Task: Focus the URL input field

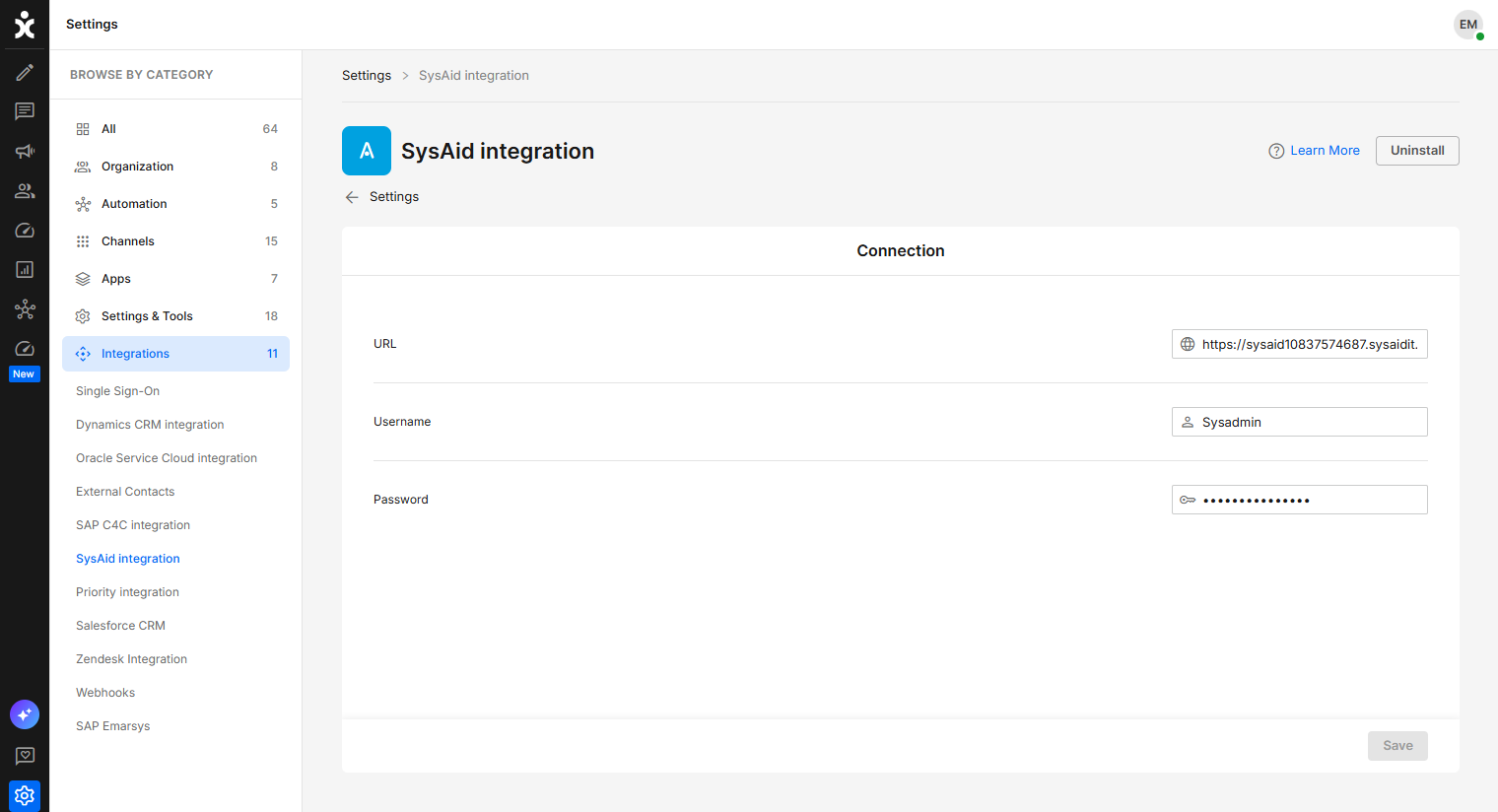Action: (x=1300, y=344)
